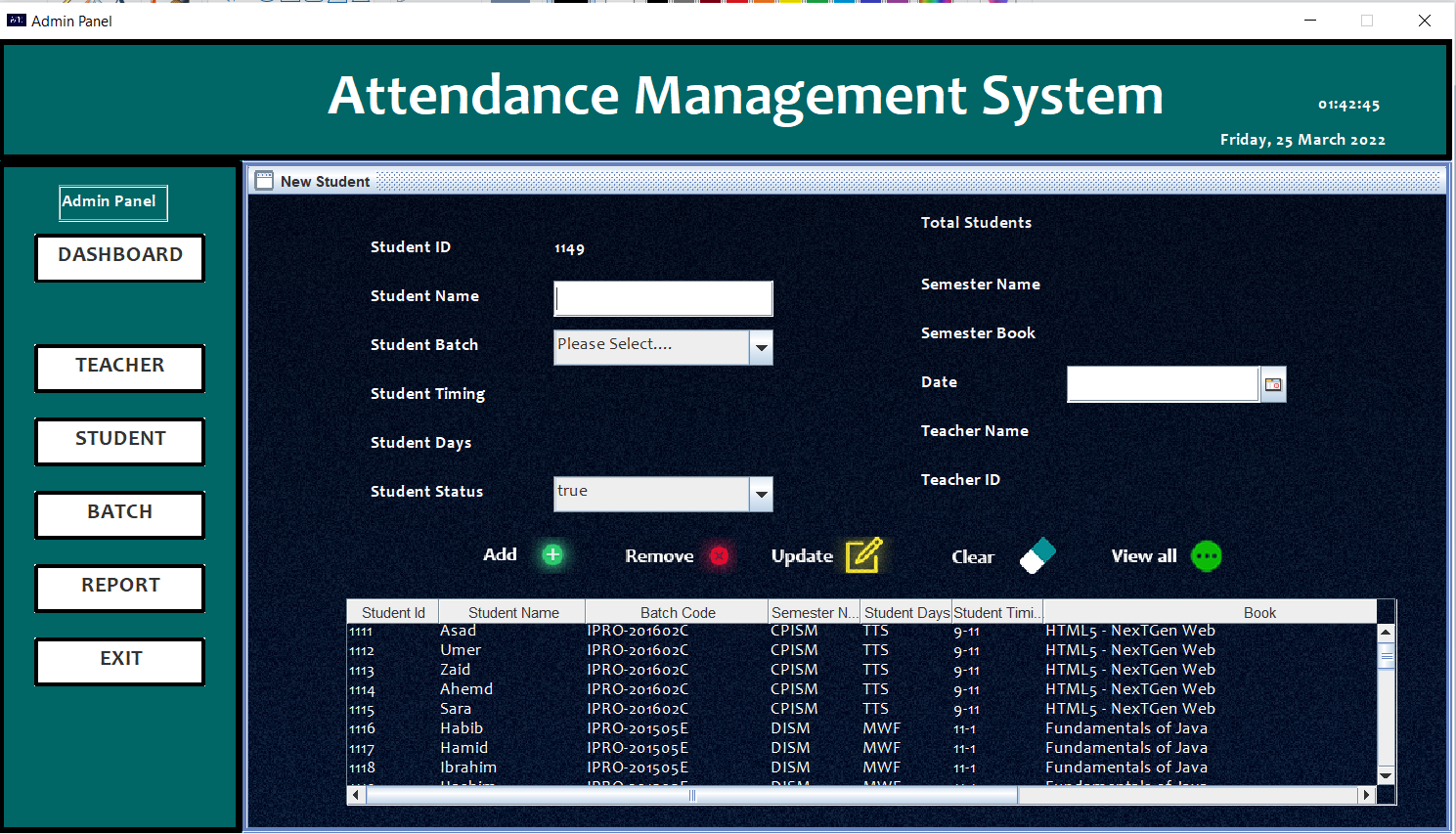Click the red Remove icon

[720, 555]
